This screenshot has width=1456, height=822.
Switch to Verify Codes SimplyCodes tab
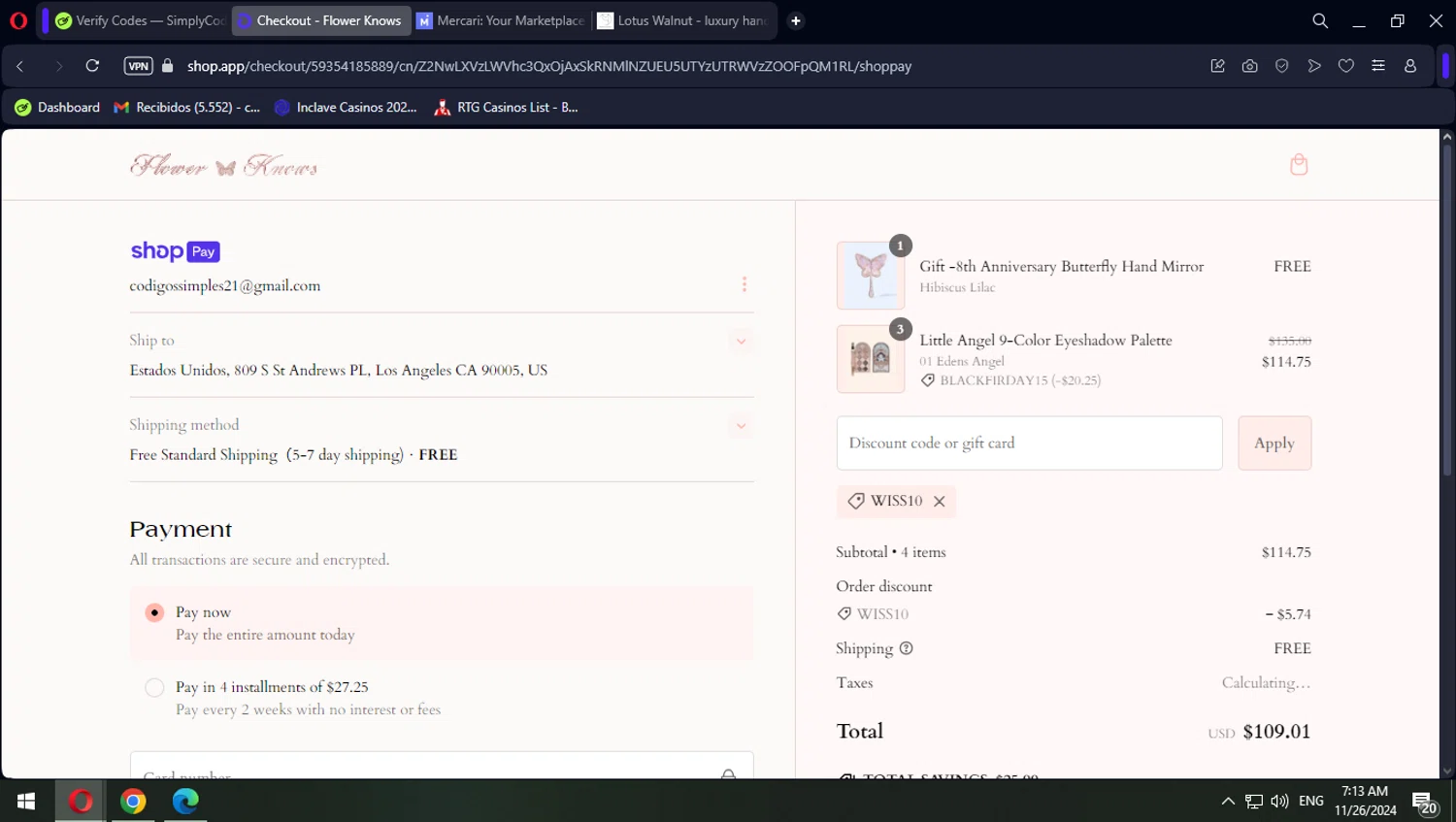point(140,20)
